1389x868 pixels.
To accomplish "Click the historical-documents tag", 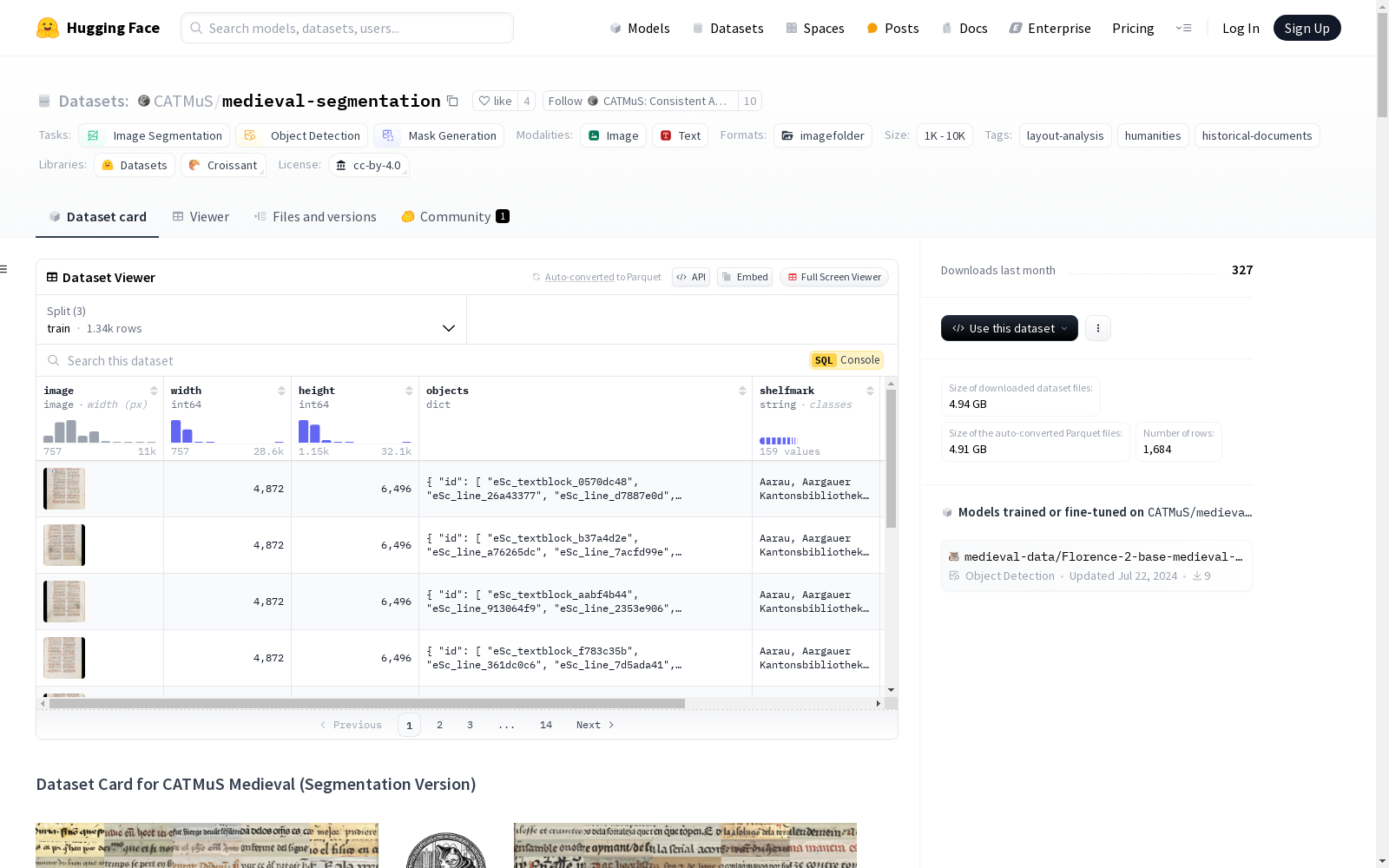I will [1257, 135].
